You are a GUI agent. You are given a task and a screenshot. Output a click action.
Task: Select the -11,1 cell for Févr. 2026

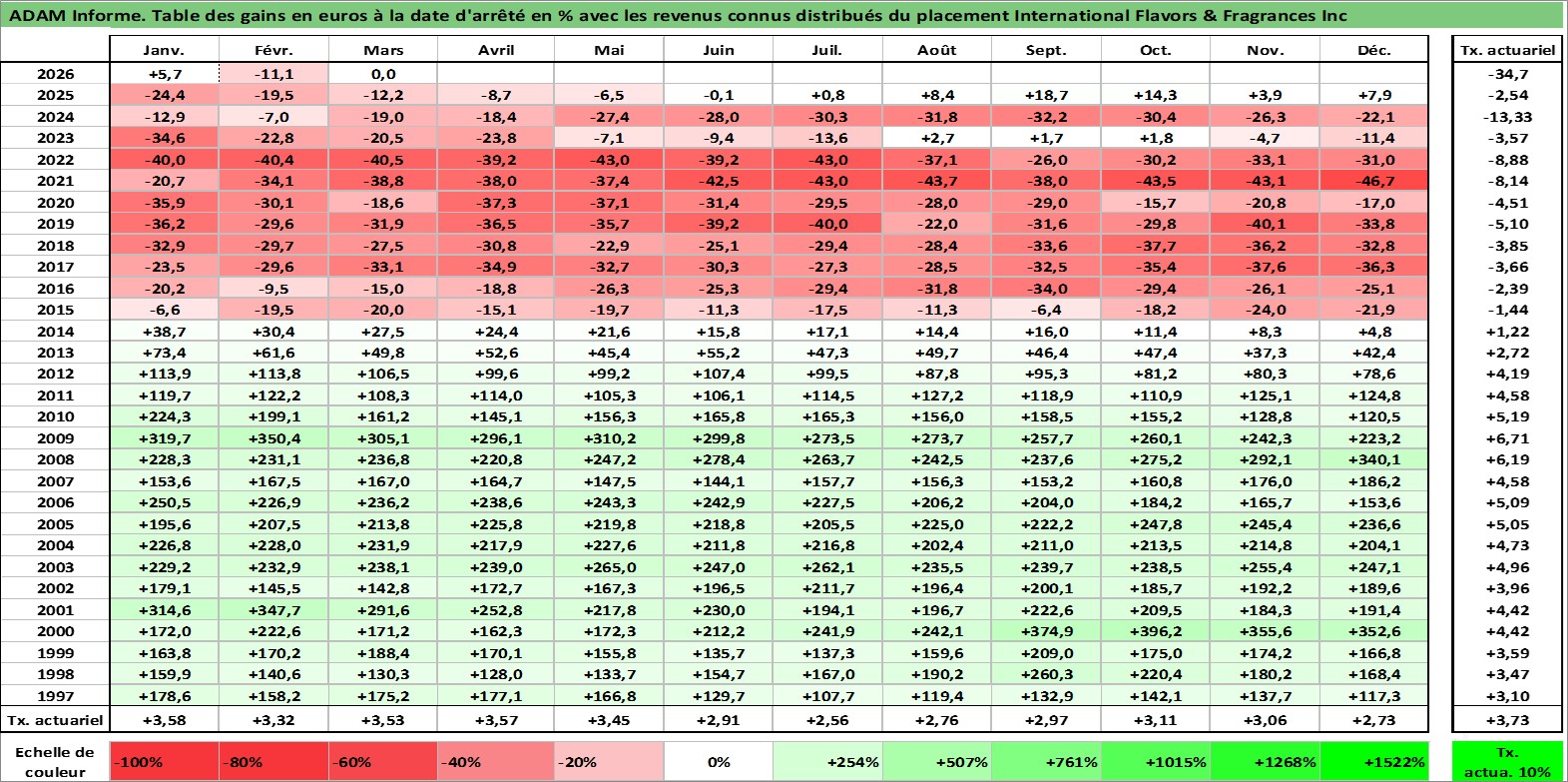tap(273, 74)
